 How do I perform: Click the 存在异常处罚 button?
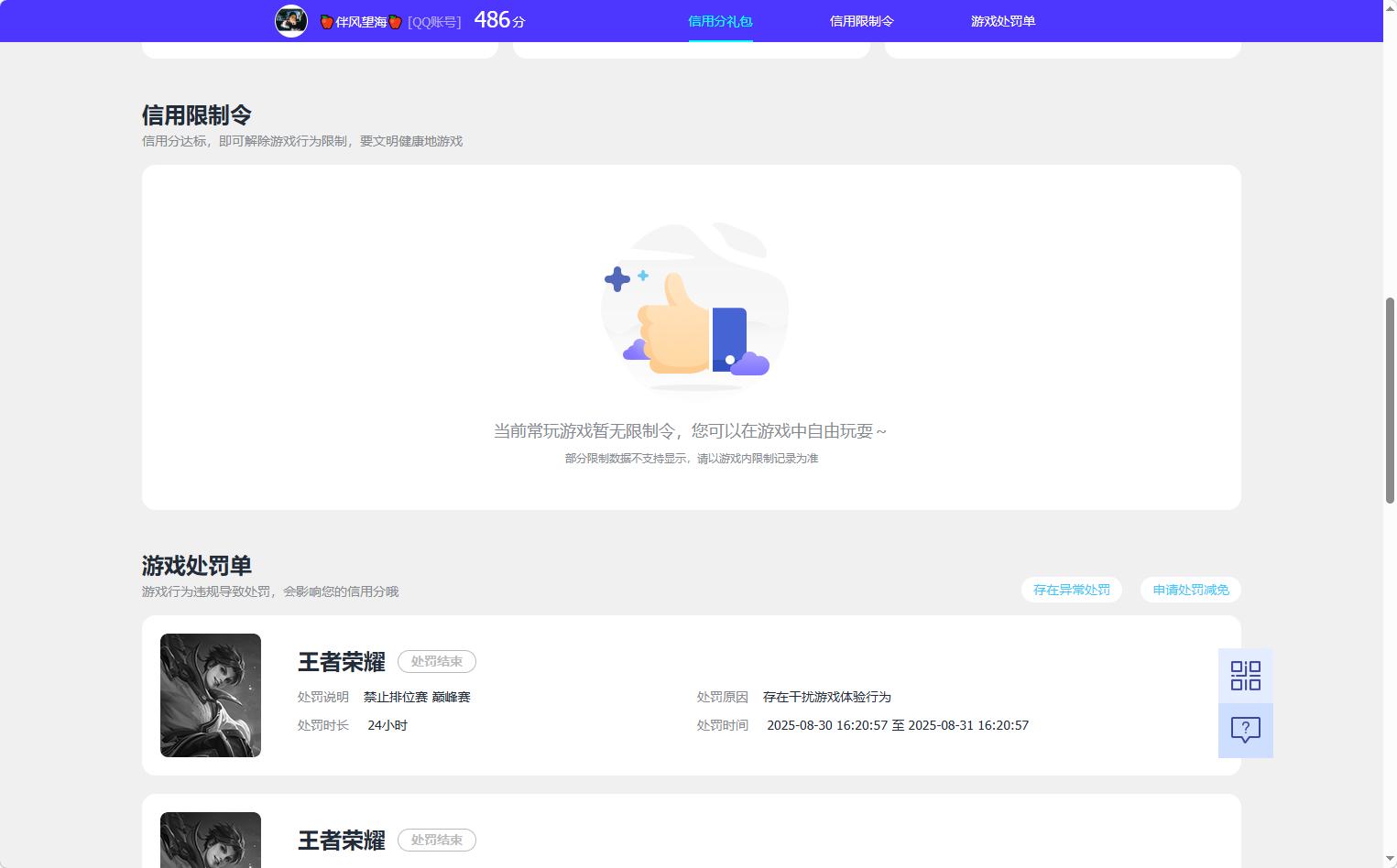pyautogui.click(x=1071, y=590)
